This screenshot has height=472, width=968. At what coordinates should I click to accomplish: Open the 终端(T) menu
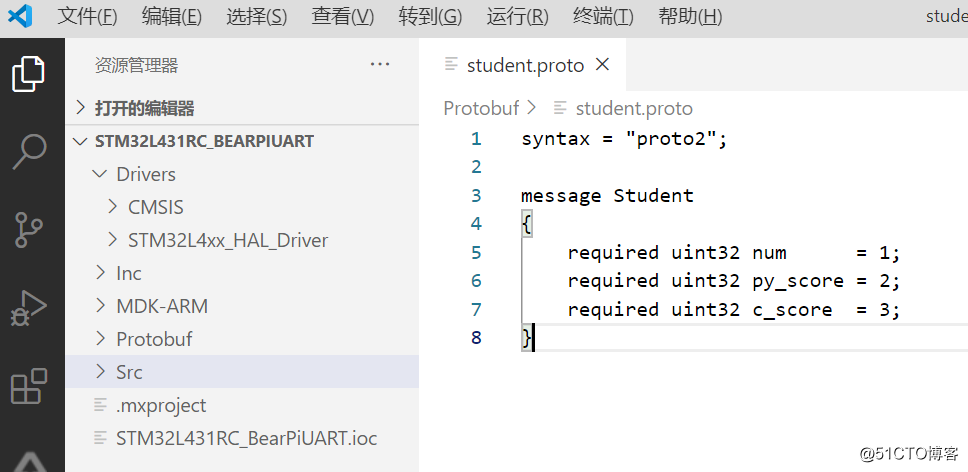coord(603,16)
